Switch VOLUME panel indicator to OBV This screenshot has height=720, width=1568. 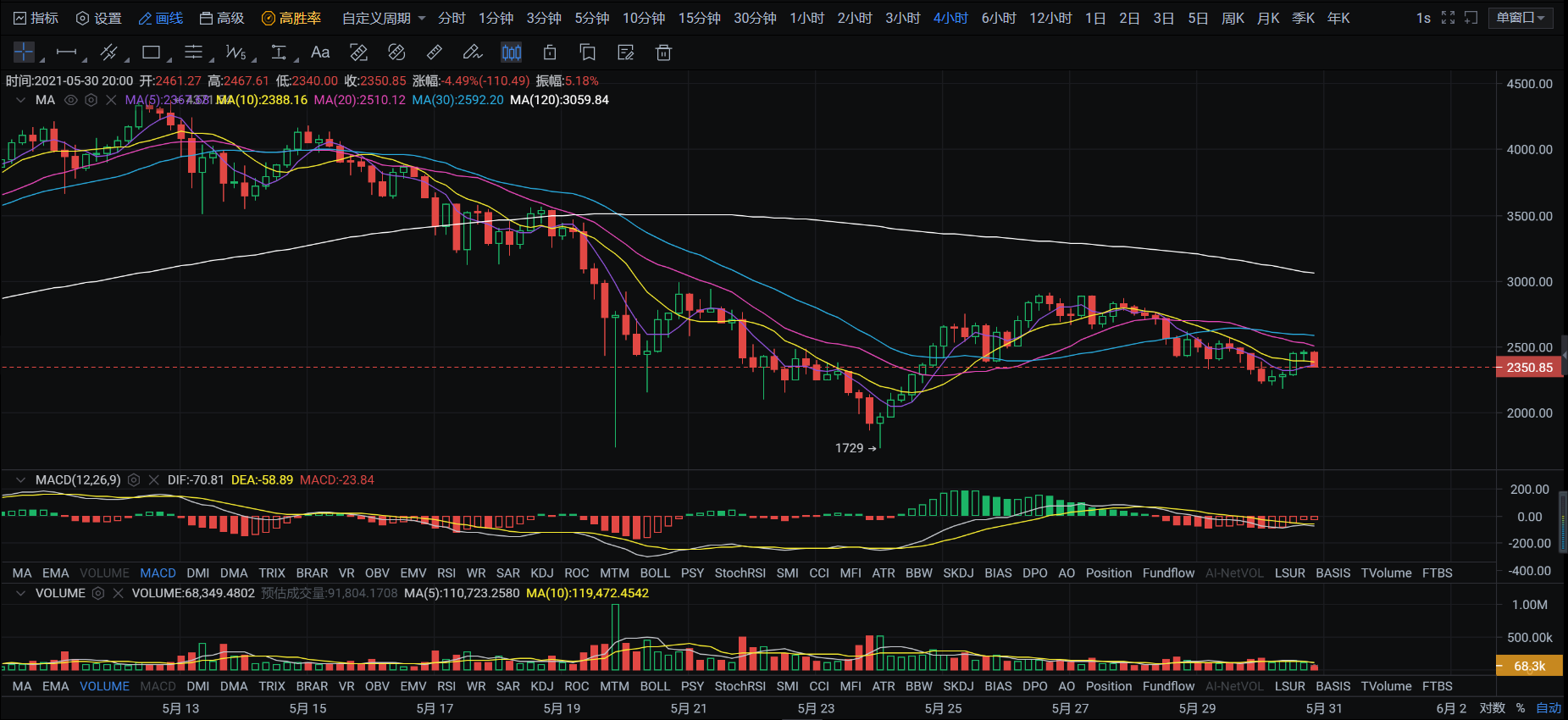pos(377,686)
